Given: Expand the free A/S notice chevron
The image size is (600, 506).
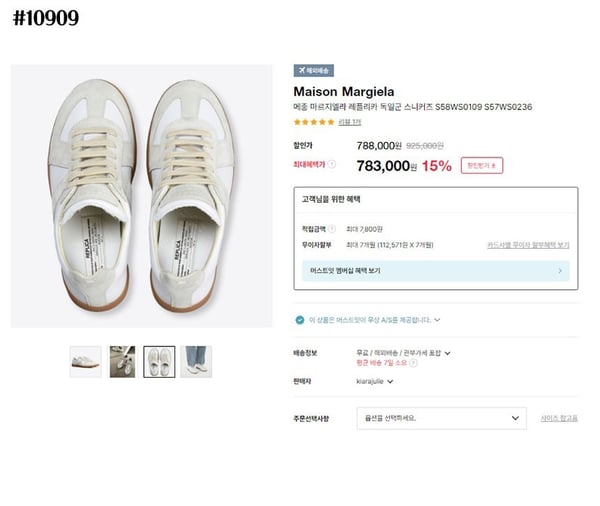Looking at the screenshot, I should pyautogui.click(x=438, y=320).
